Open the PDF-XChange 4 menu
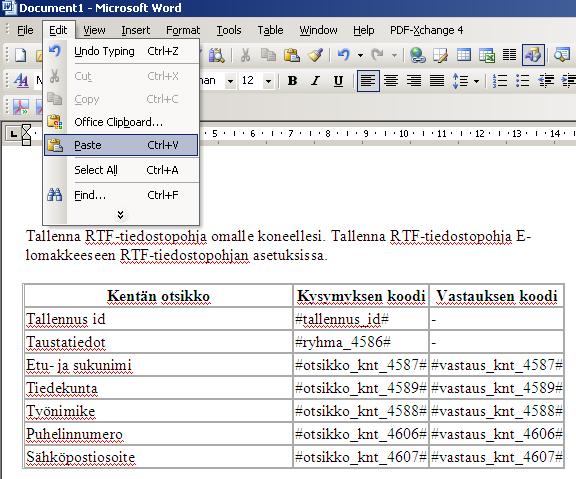Image resolution: width=576 pixels, height=479 pixels. pos(426,30)
